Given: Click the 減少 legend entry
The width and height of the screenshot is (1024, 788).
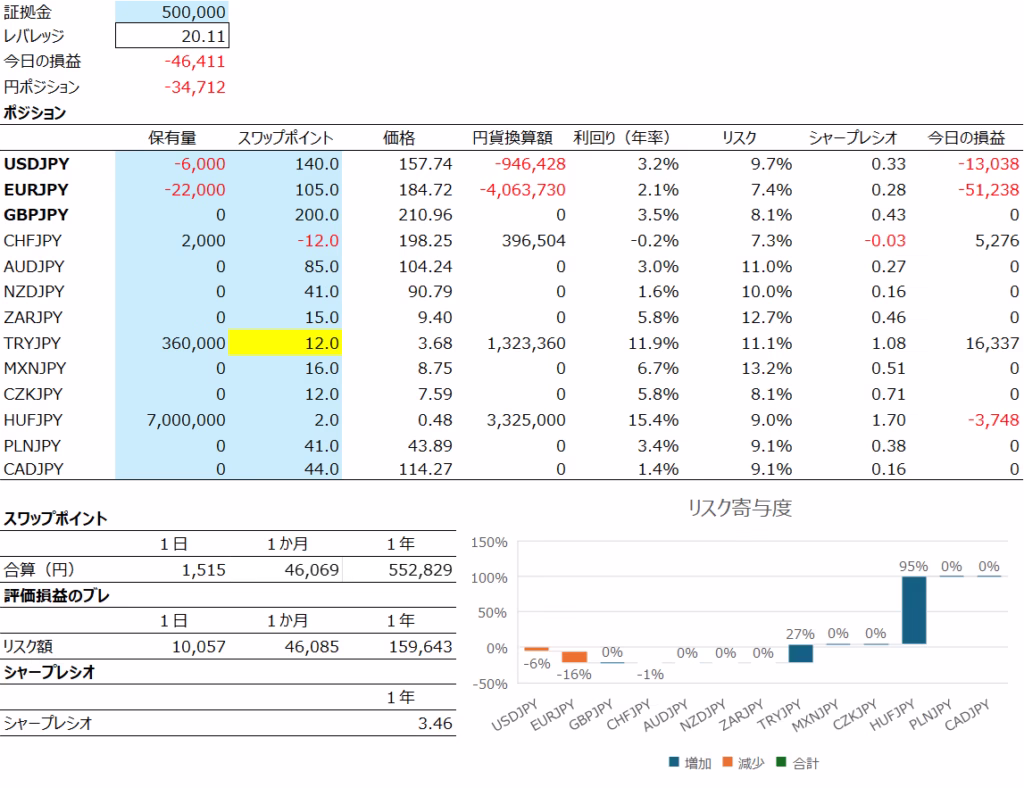Looking at the screenshot, I should coord(744,763).
